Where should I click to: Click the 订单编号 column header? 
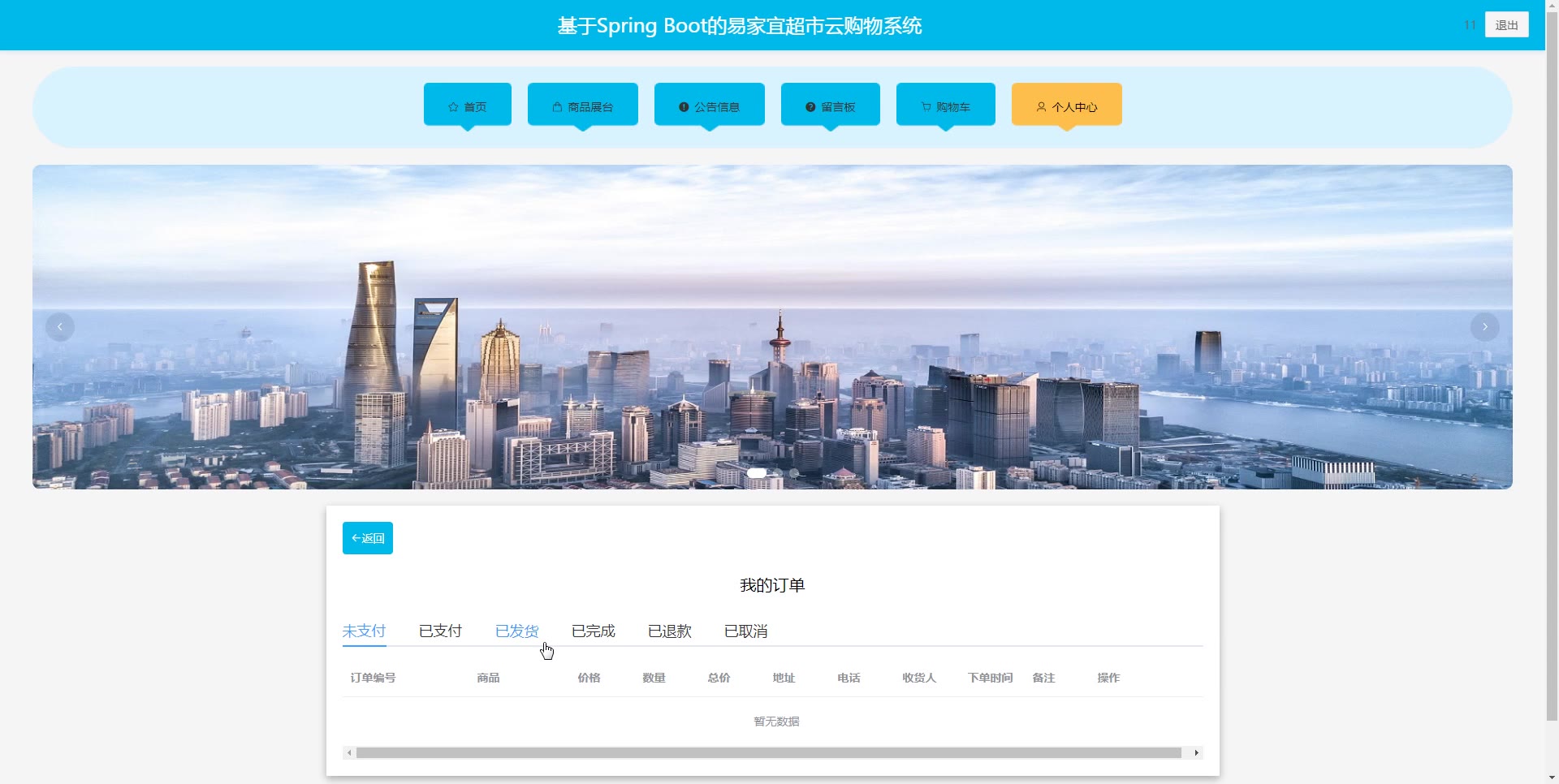(x=373, y=678)
